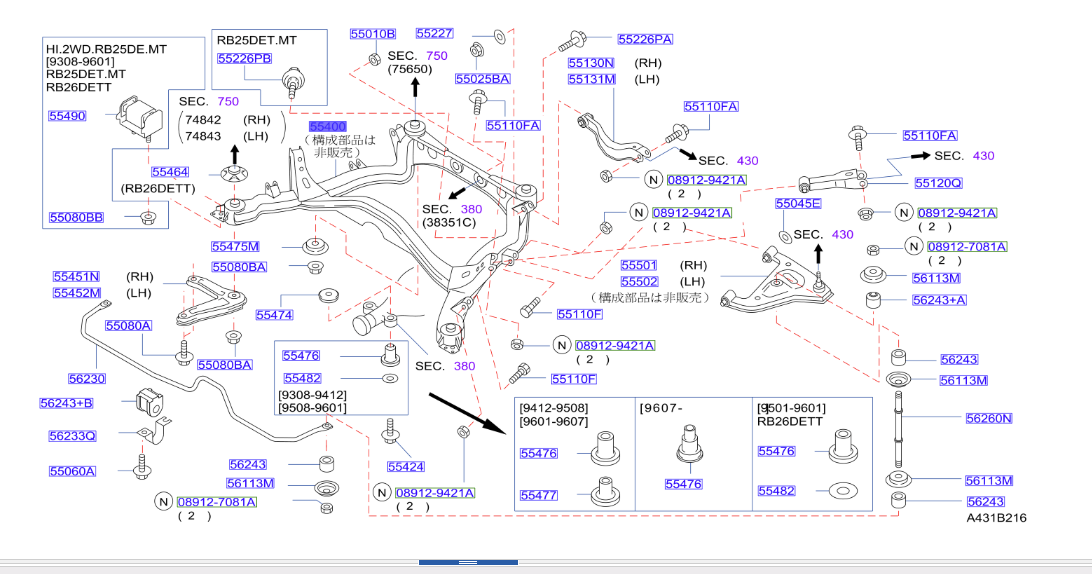Click diagram code A431B216
1092x574 pixels.
pos(996,518)
